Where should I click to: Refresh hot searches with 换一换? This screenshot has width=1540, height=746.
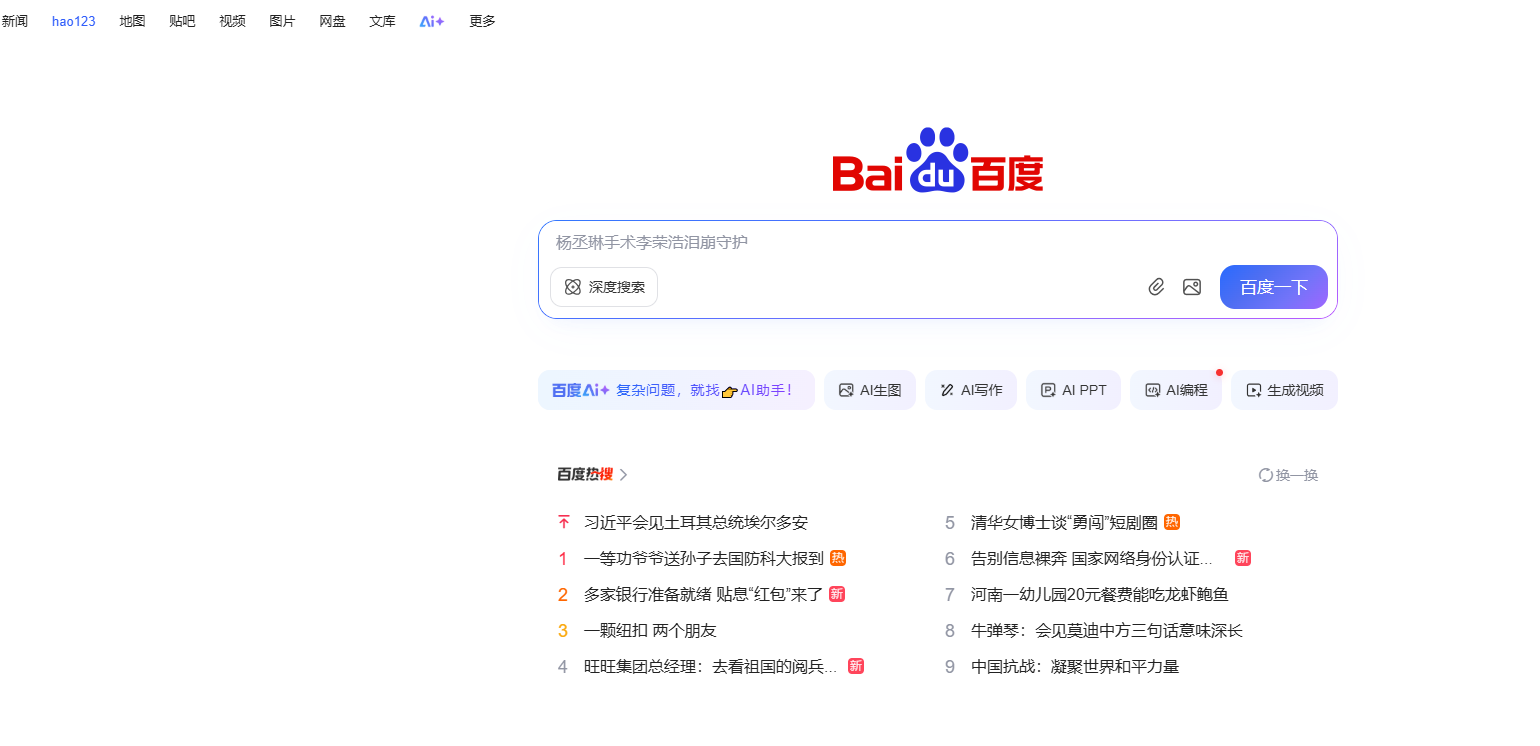[1288, 475]
